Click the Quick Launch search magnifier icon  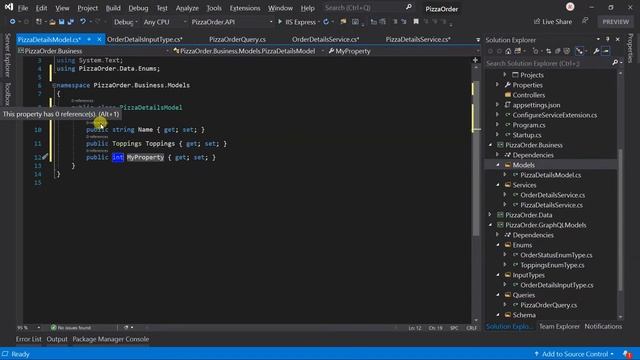409,7
